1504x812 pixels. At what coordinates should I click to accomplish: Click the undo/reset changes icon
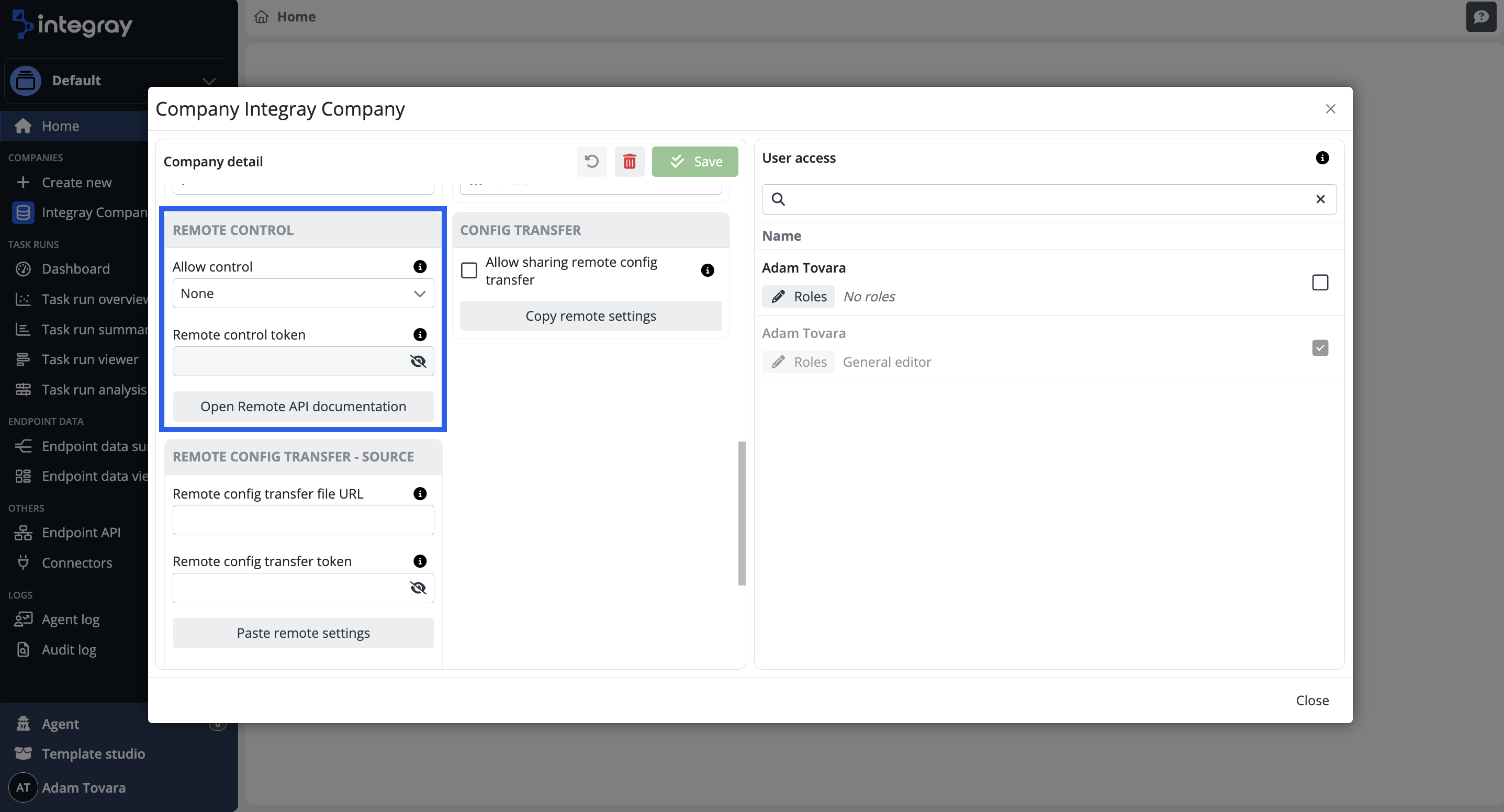pos(591,162)
